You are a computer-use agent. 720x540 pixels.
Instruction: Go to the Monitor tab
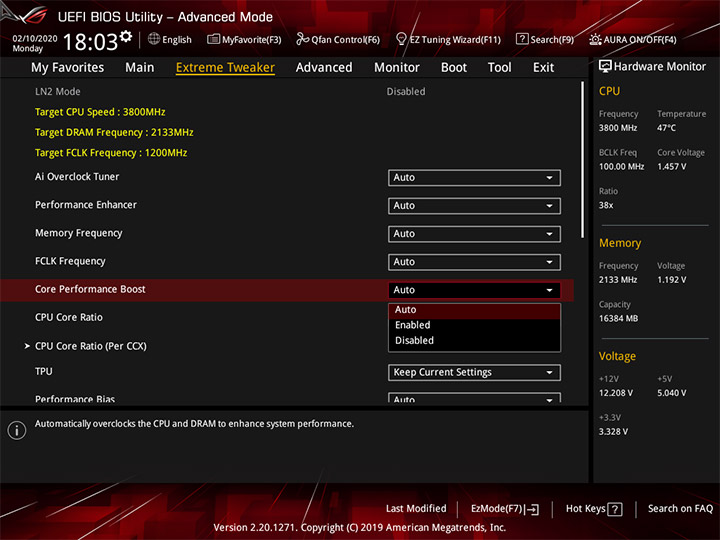pos(397,68)
